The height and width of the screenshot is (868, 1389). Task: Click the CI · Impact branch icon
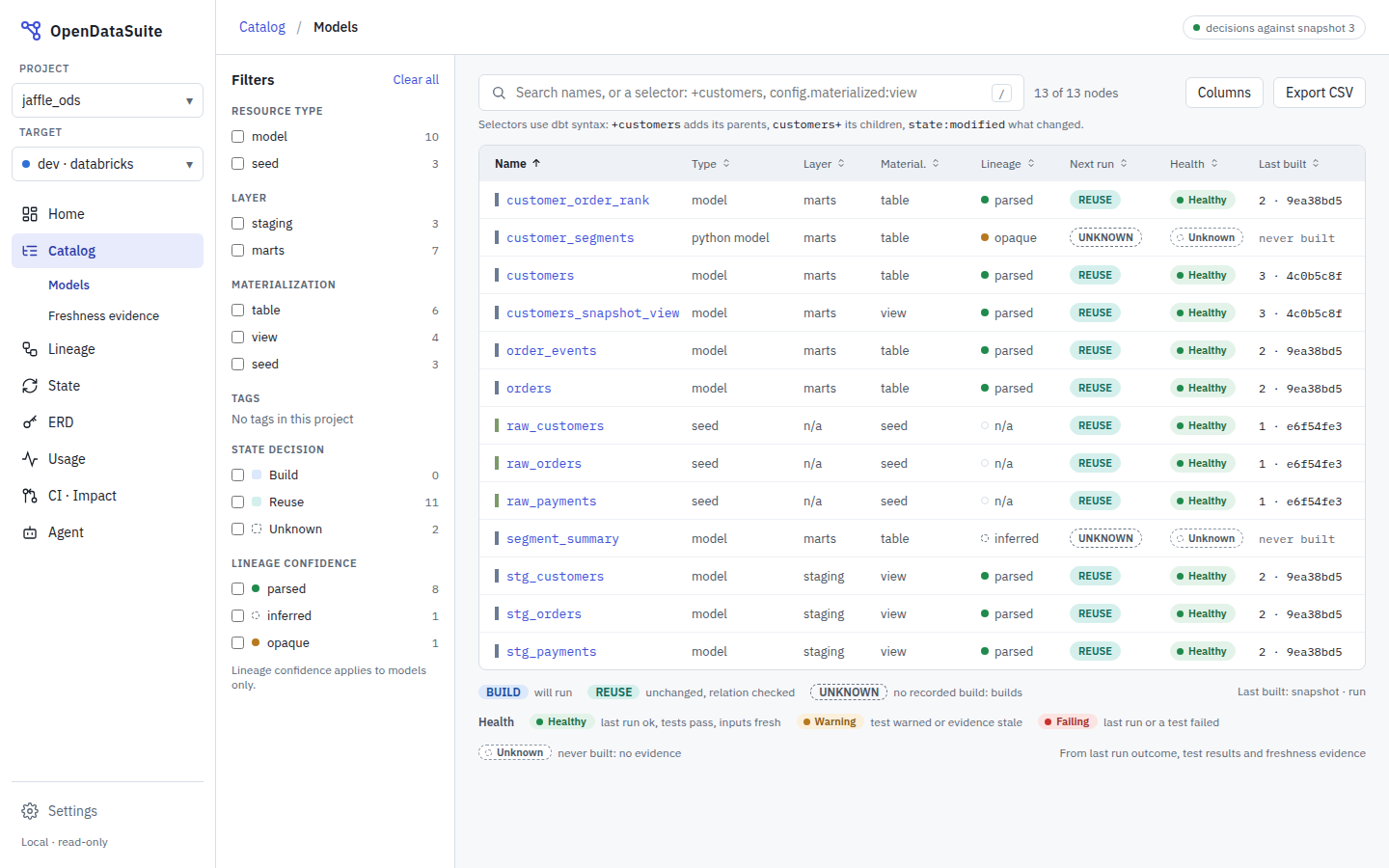[30, 496]
